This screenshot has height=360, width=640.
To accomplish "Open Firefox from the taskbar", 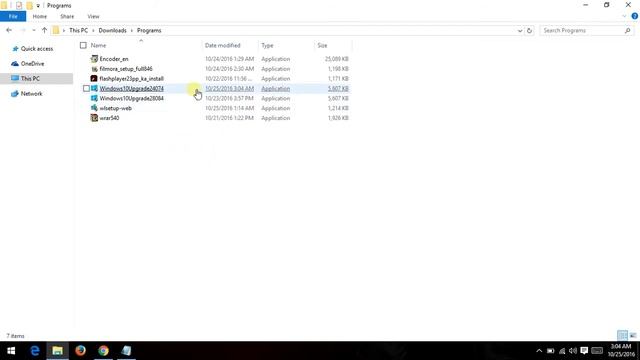I will pos(80,351).
